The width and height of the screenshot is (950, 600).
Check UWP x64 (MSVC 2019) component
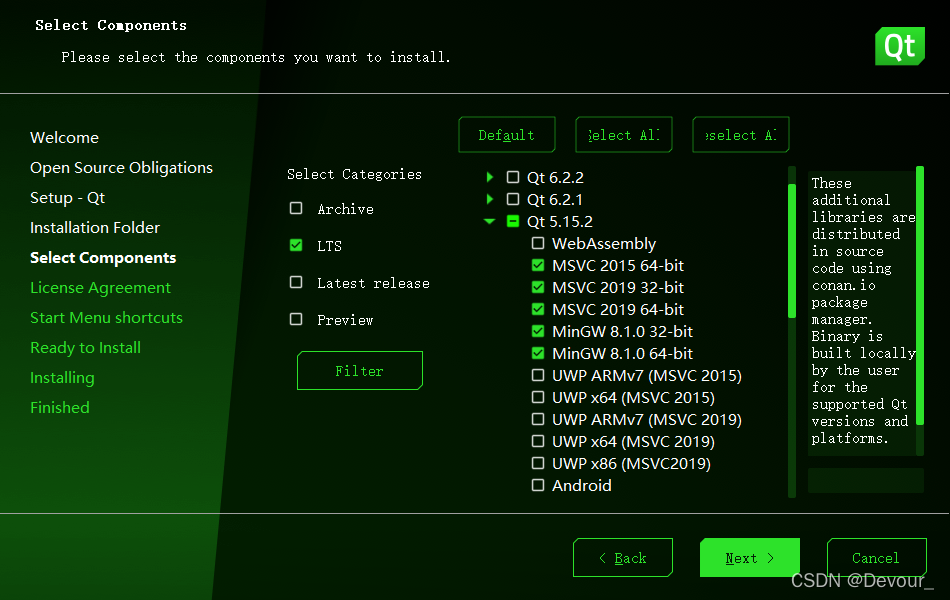pyautogui.click(x=537, y=441)
